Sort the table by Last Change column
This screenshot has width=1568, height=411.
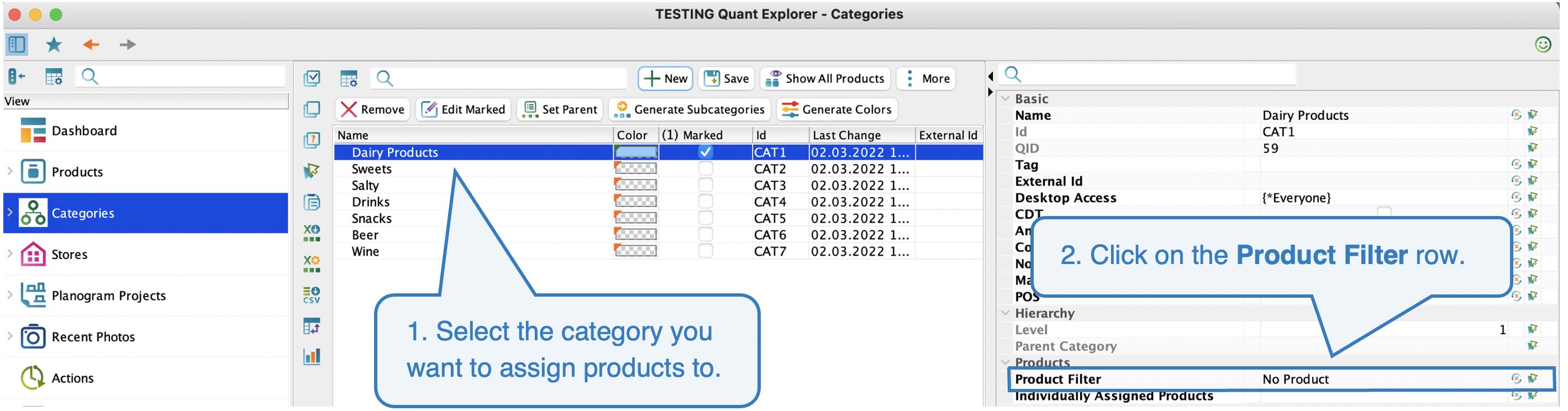click(862, 135)
